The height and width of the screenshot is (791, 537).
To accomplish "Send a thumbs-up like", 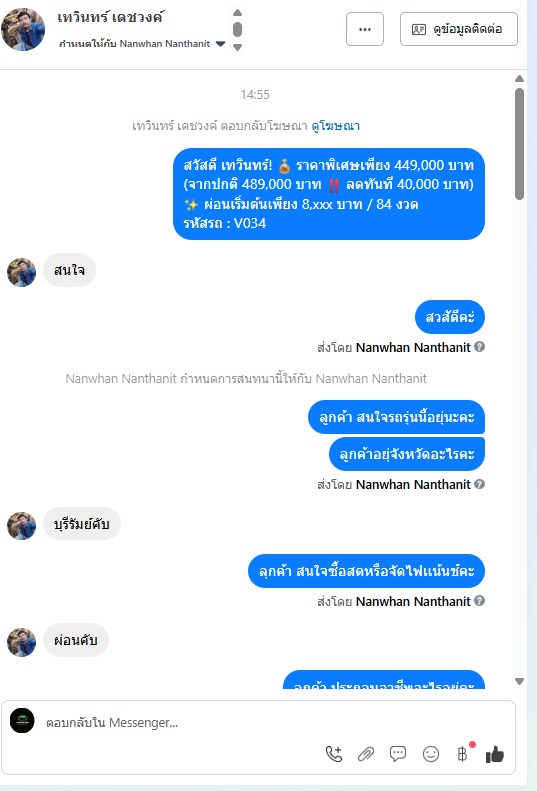I will (495, 754).
